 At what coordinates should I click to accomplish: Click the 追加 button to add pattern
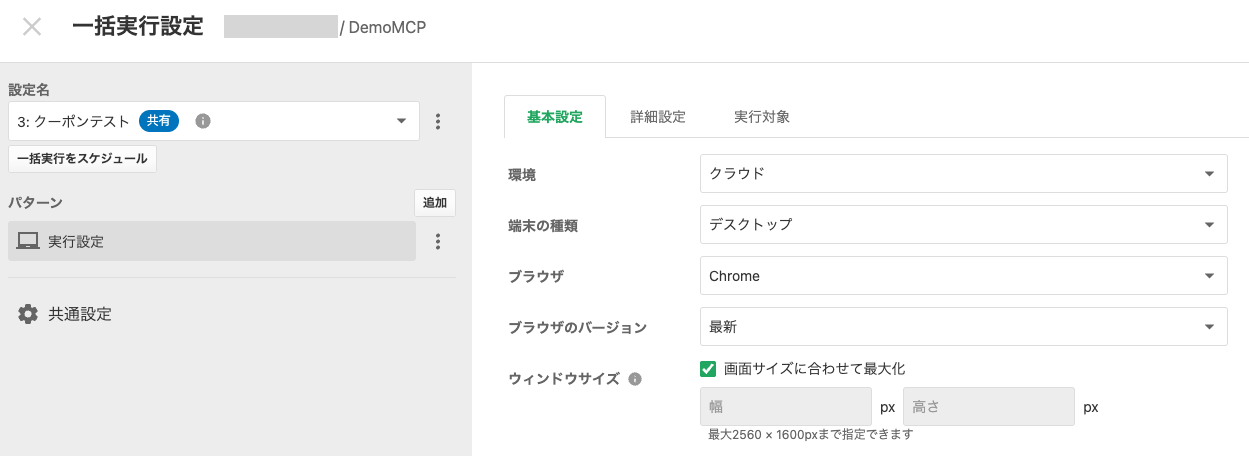click(435, 203)
